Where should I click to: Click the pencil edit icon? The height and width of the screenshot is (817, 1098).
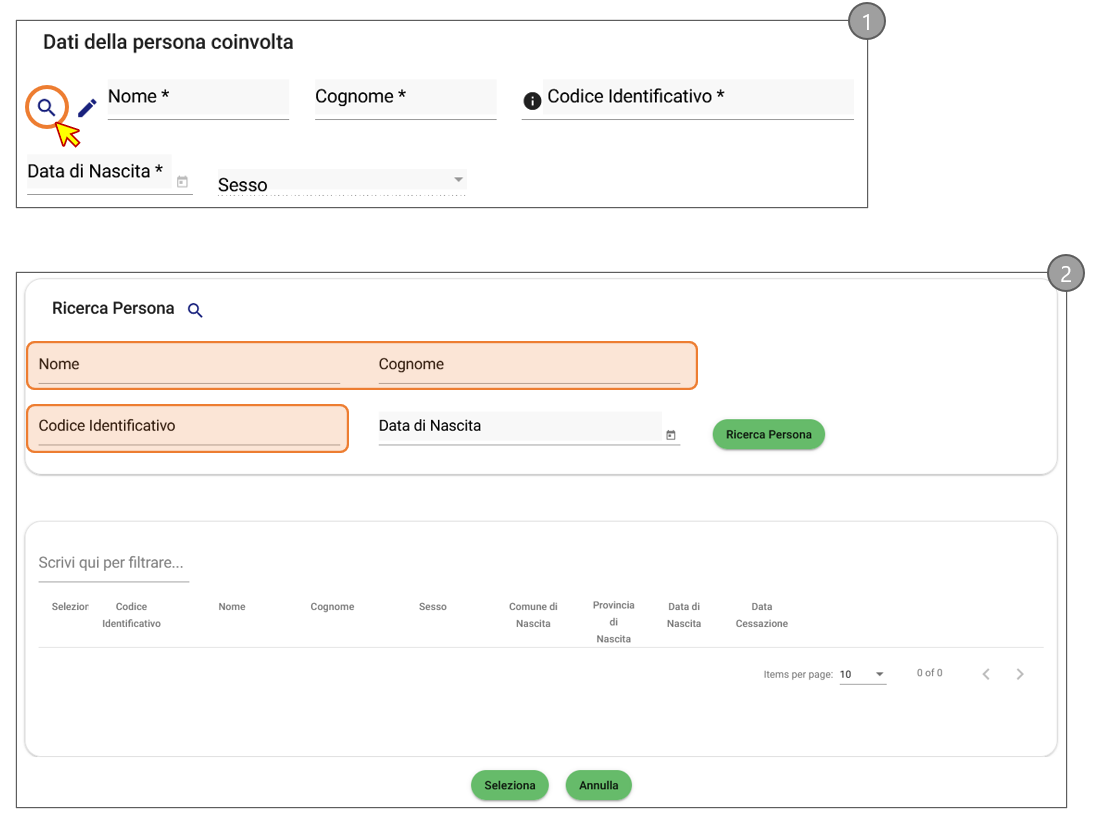(87, 108)
